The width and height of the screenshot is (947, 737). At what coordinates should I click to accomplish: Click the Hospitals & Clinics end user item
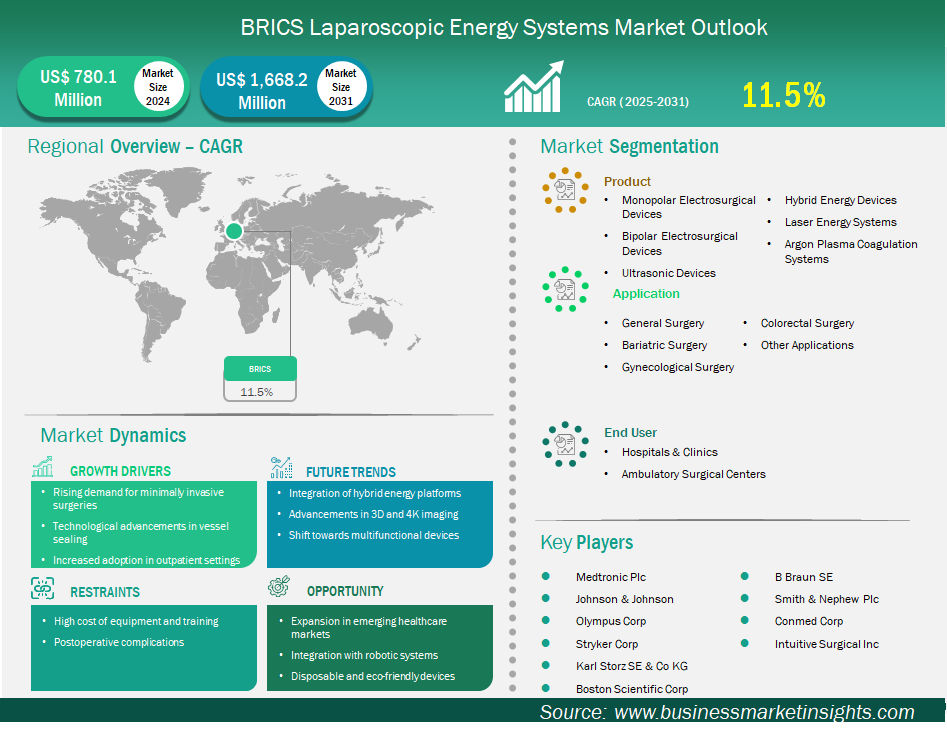[669, 452]
